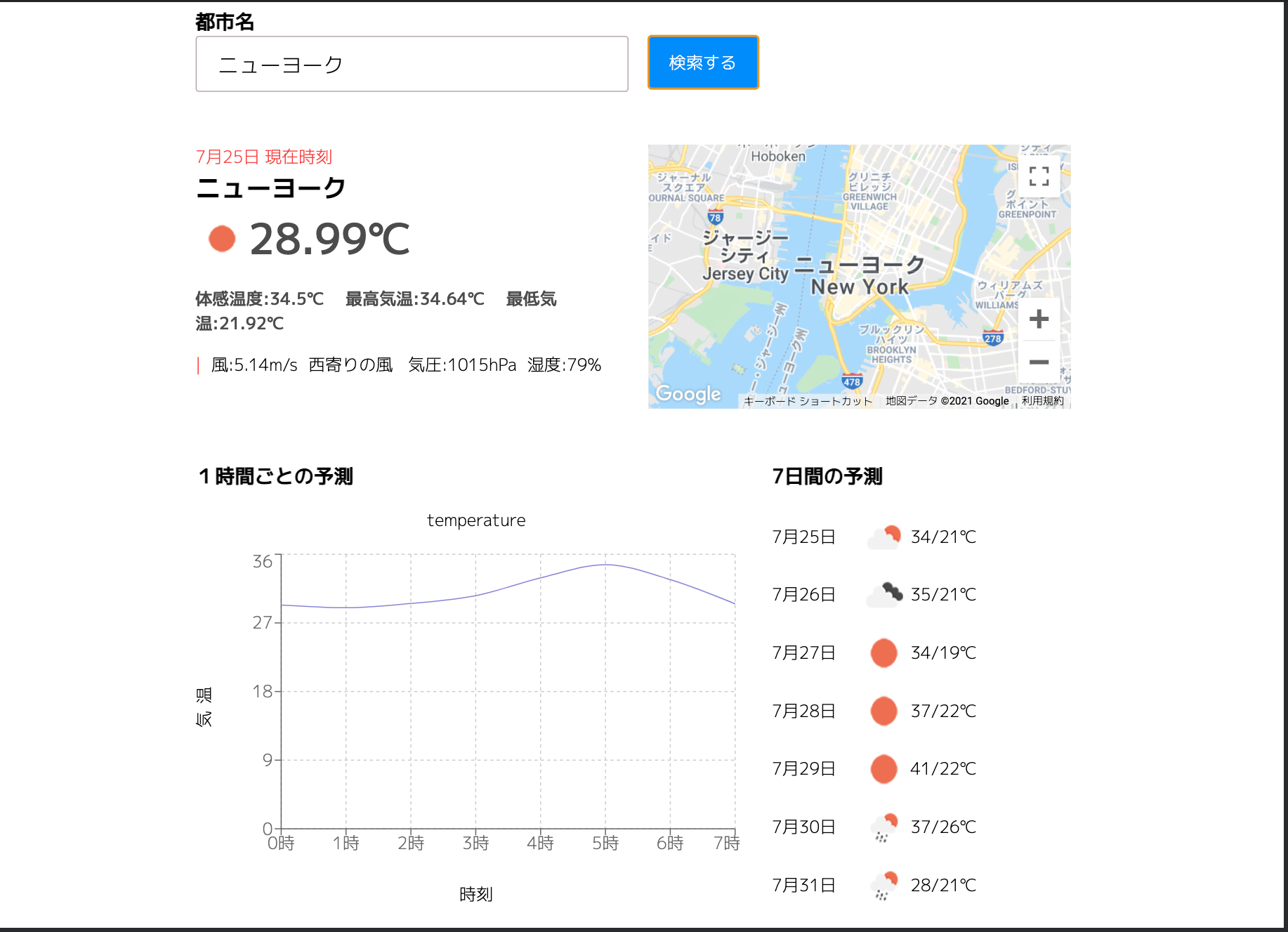Image resolution: width=1288 pixels, height=932 pixels.
Task: Click the 28/21℃ forecast for 7月31日
Action: pyautogui.click(x=943, y=886)
